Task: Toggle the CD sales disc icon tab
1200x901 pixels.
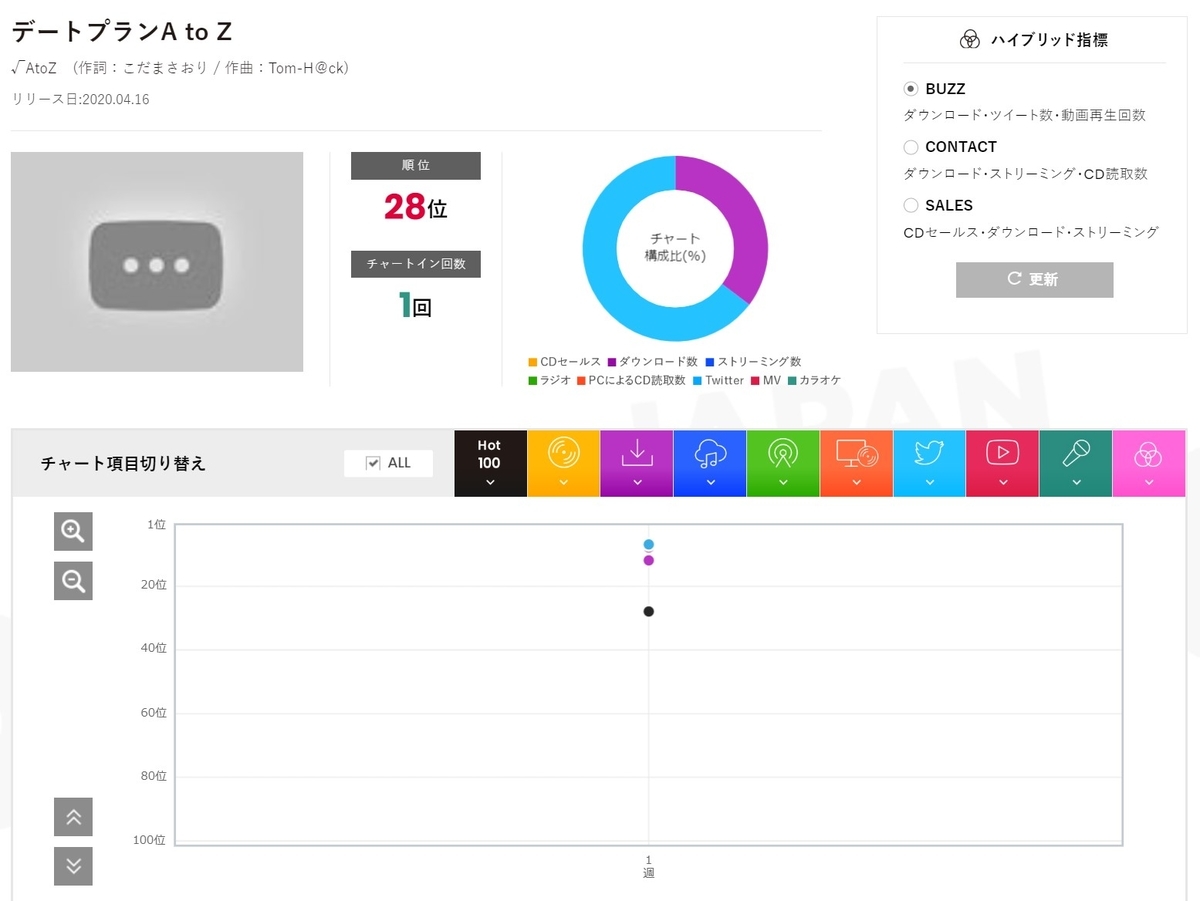Action: 564,463
